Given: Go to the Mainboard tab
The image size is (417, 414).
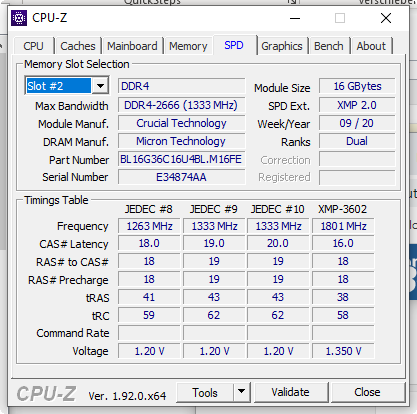Looking at the screenshot, I should pyautogui.click(x=132, y=46).
